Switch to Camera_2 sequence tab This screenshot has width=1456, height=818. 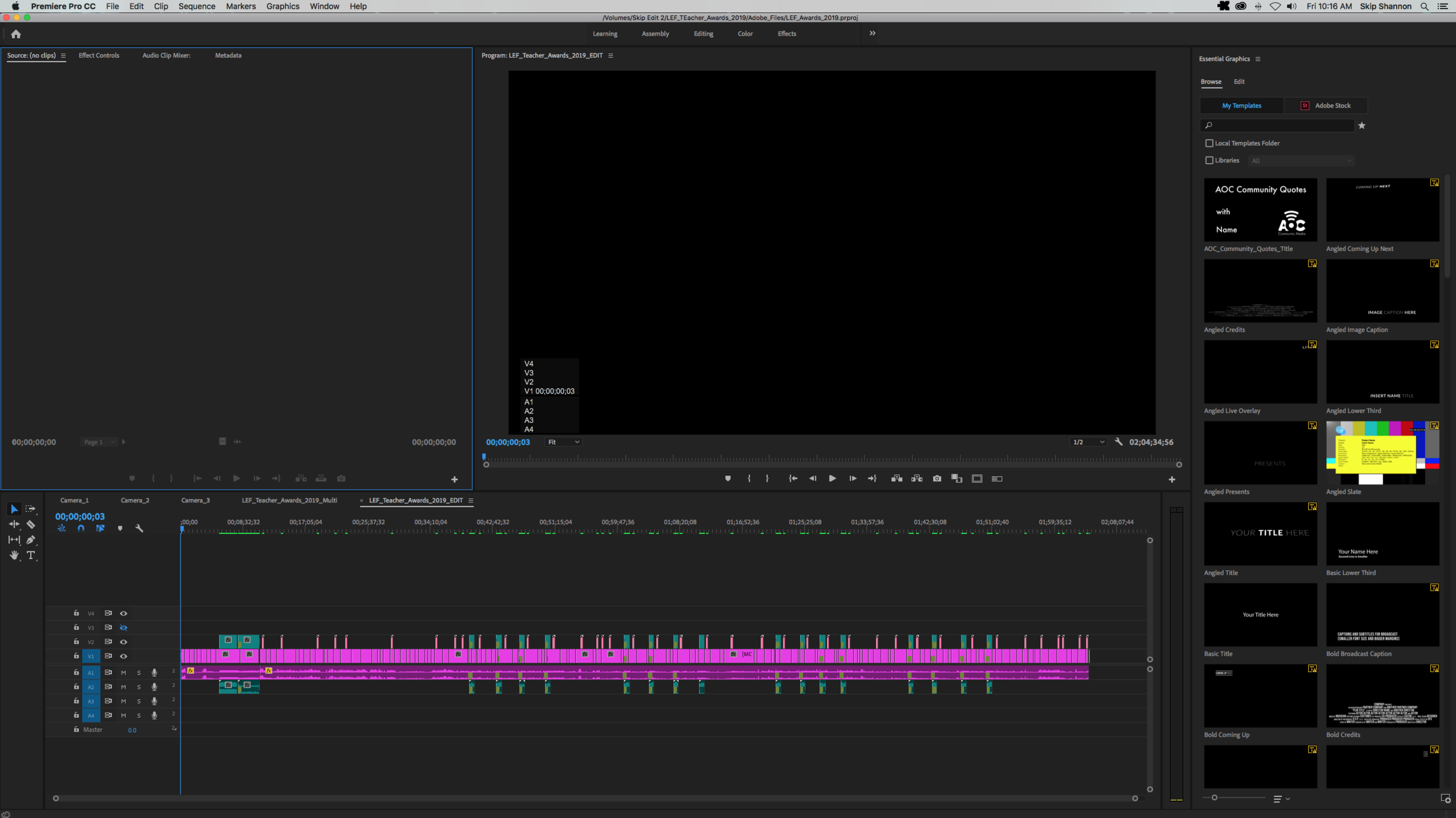tap(135, 500)
